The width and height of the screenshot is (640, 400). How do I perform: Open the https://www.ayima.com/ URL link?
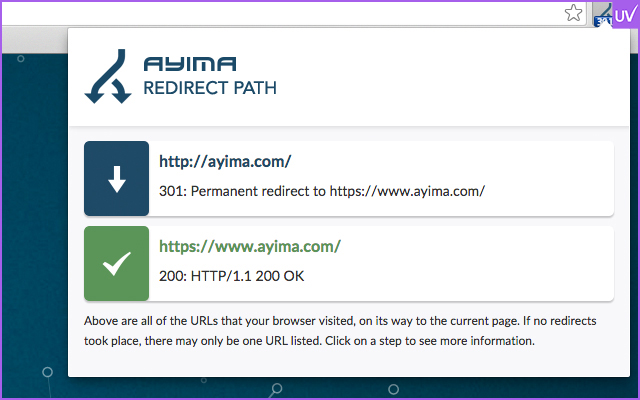(x=250, y=246)
